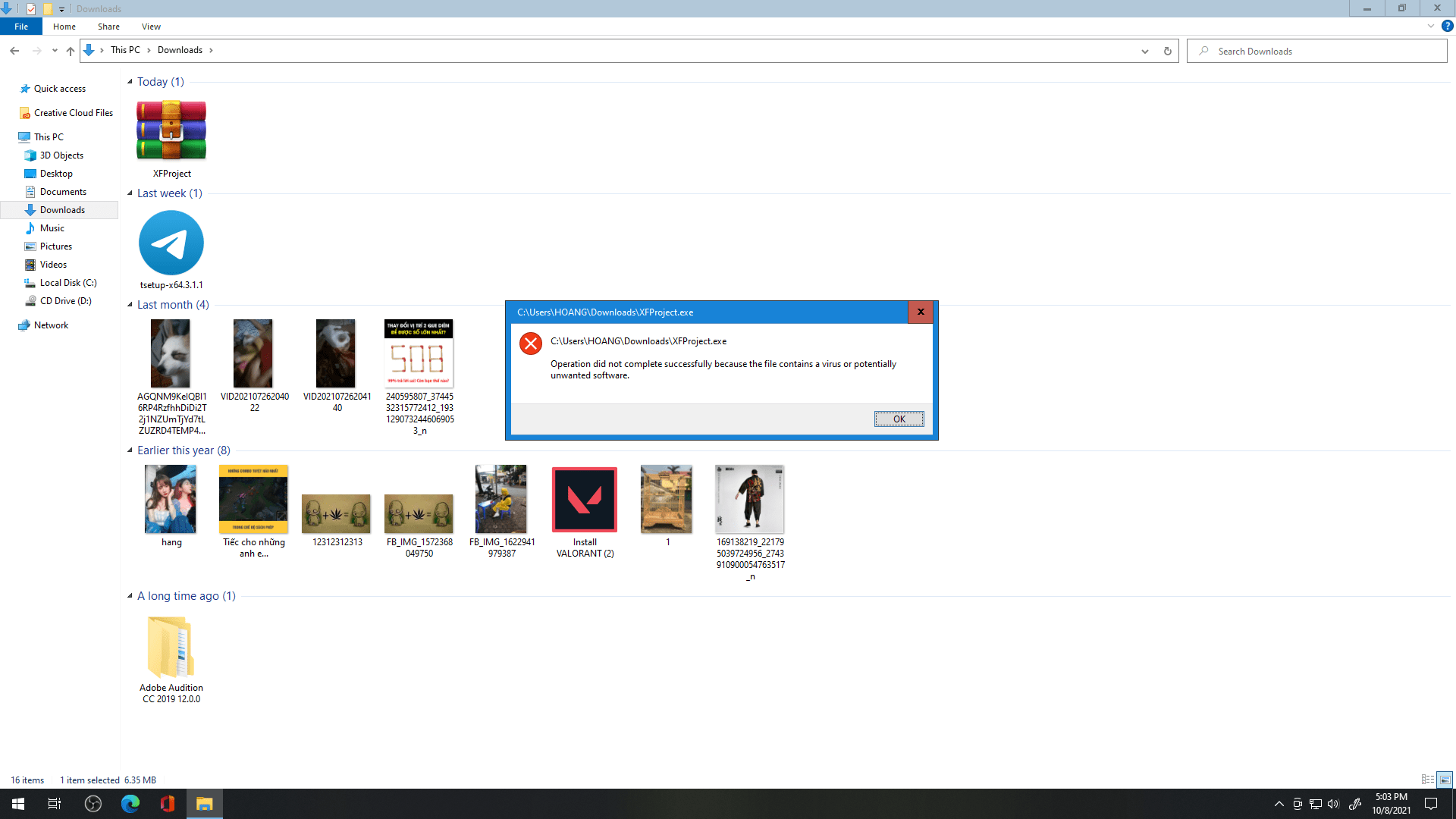The height and width of the screenshot is (819, 1456).
Task: Select the Tiếc cho những anh image
Action: 253,499
